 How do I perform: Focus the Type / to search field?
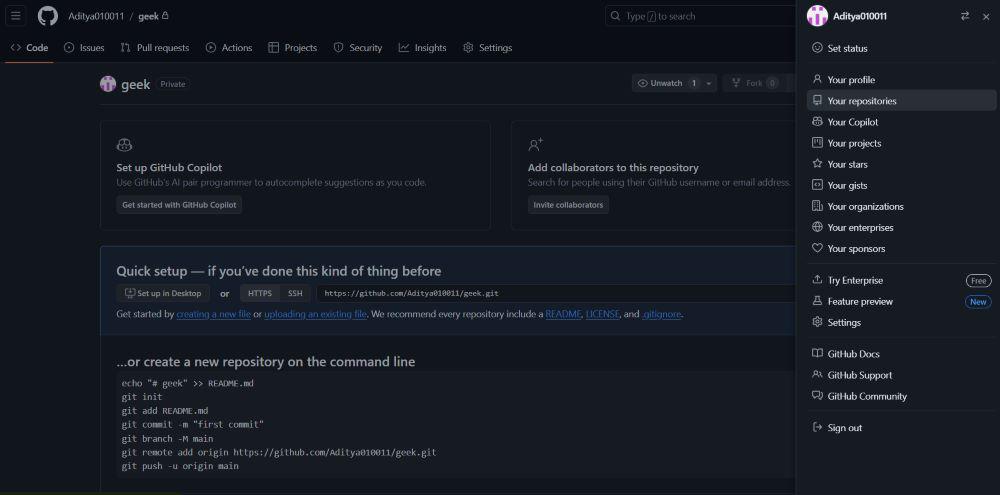click(698, 16)
